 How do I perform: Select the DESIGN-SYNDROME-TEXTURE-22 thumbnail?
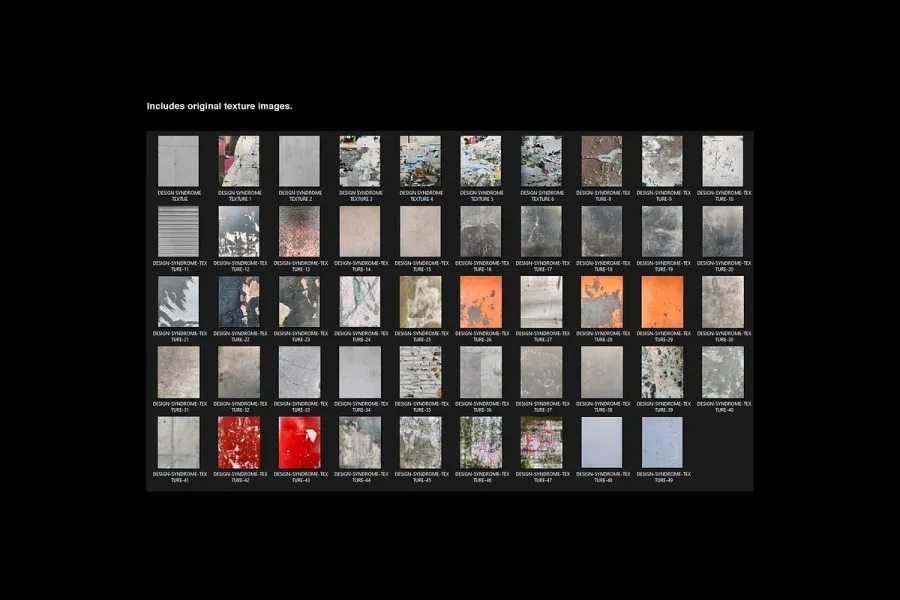tap(239, 301)
